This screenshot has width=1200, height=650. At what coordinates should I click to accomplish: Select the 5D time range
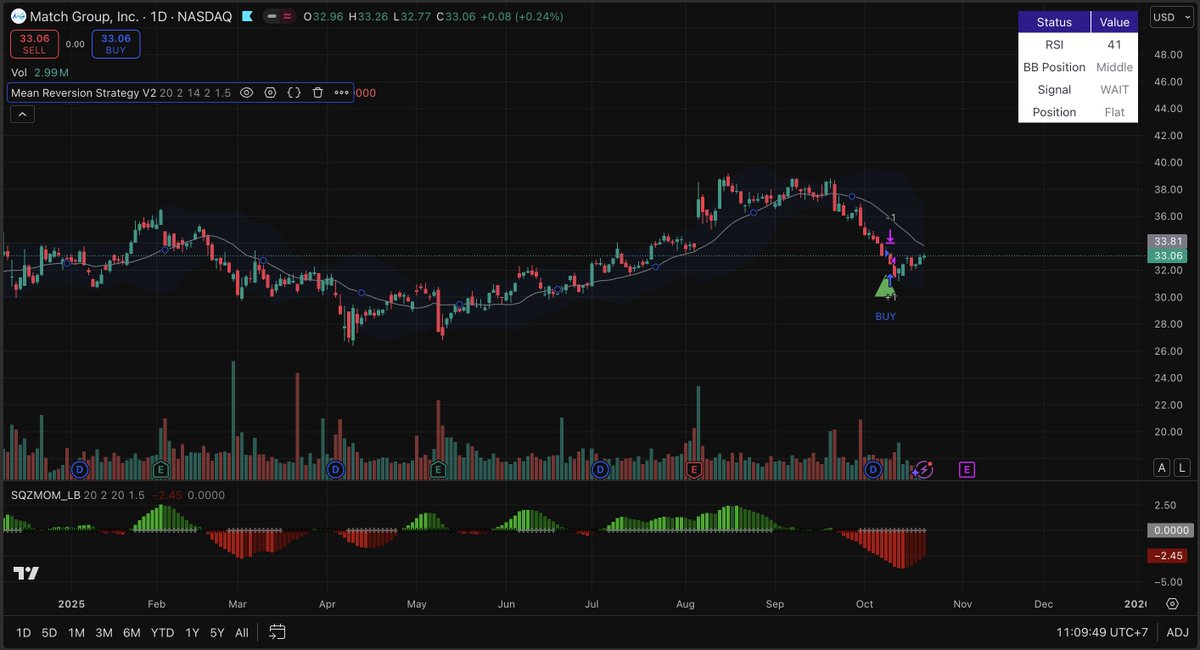pos(49,632)
